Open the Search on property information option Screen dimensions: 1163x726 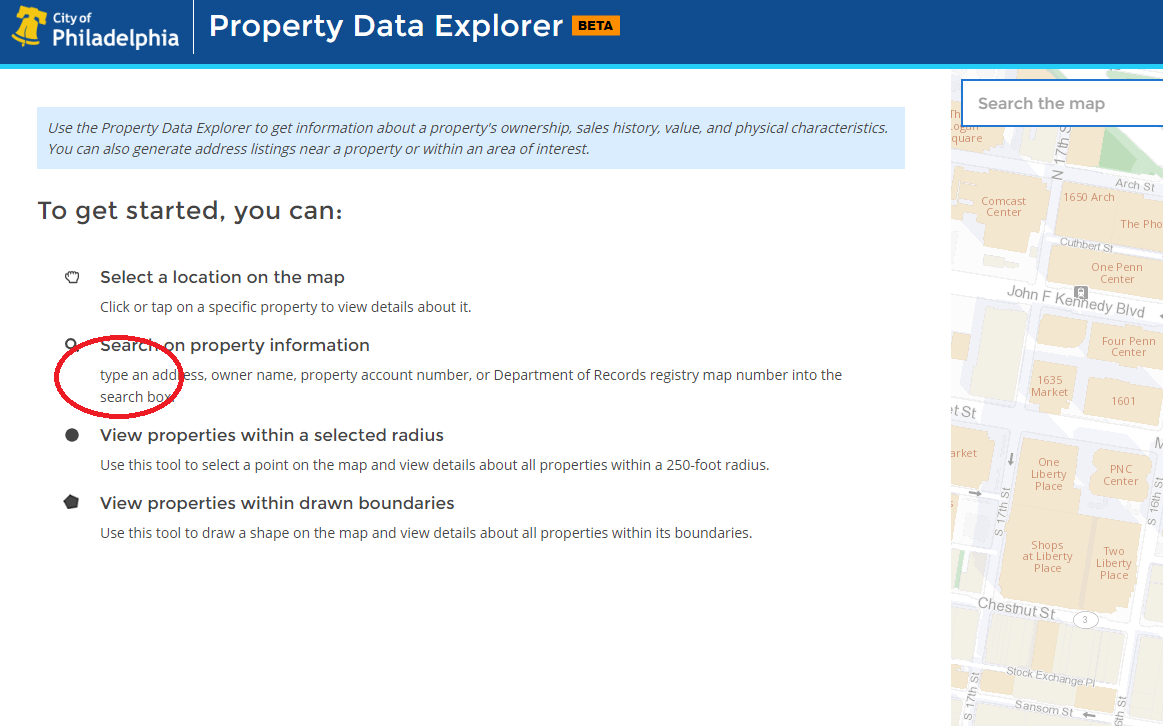tap(234, 343)
